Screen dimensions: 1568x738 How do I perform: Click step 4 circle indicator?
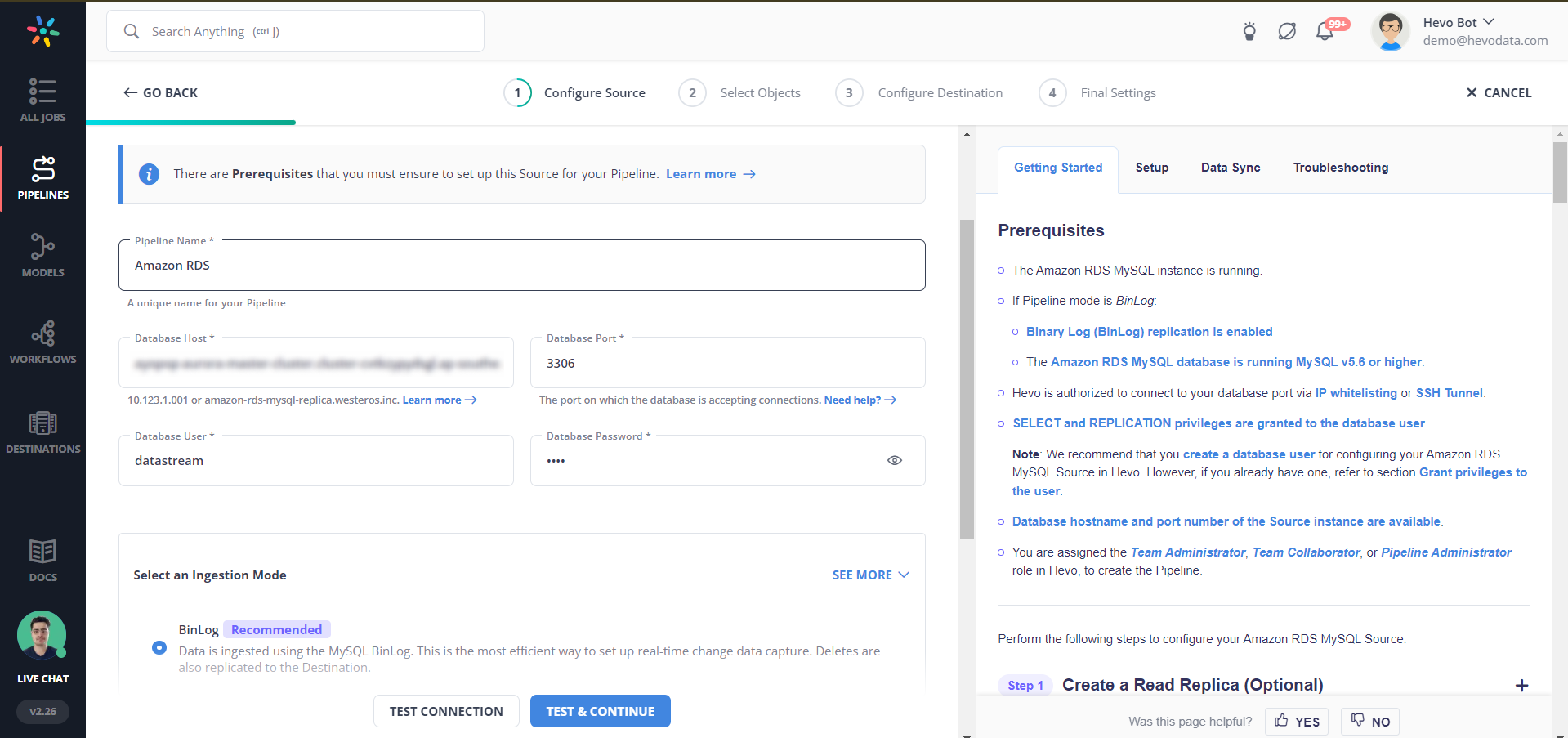[x=1052, y=93]
